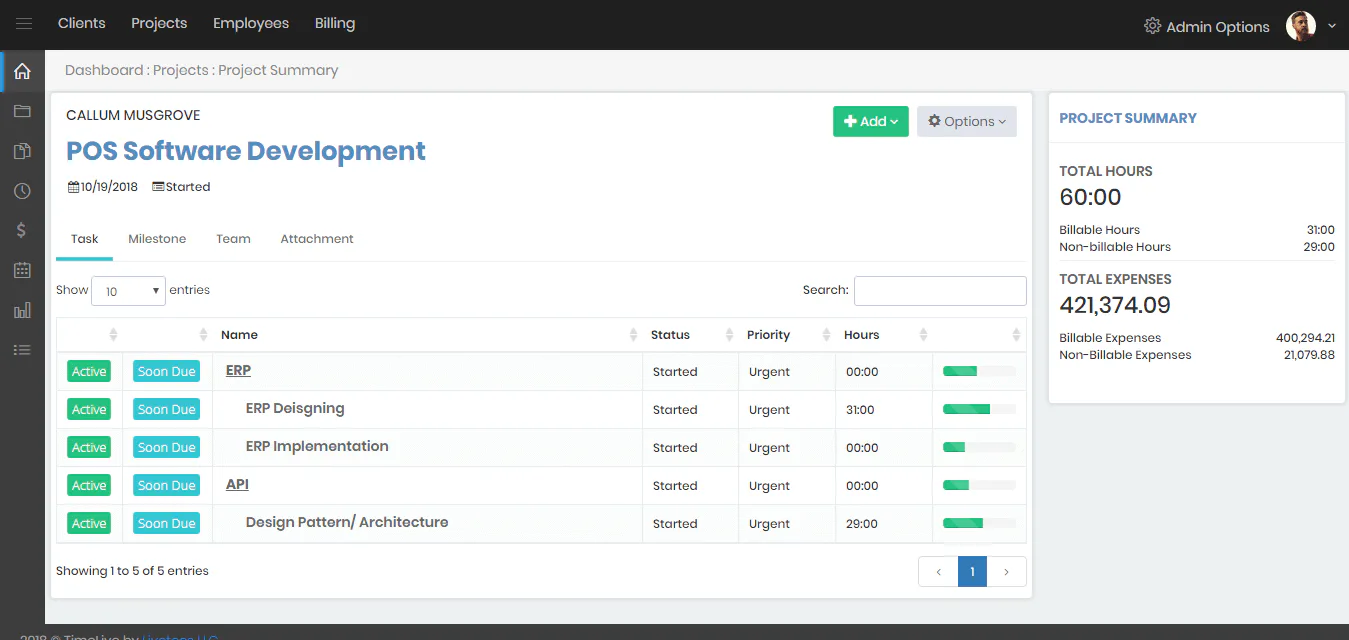Open the clock timesheet sidebar icon
The height and width of the screenshot is (640, 1349).
coord(22,191)
